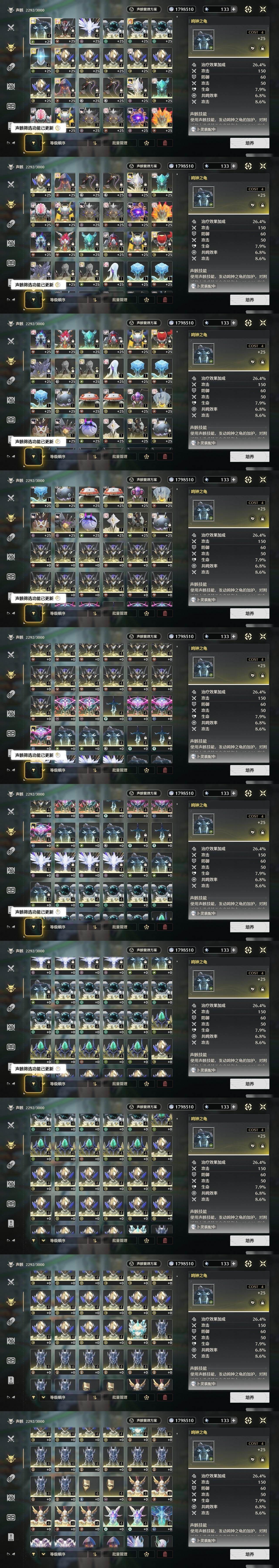279x1568 pixels.
Task: Click the close X icon in topmost header
Action: click(x=263, y=9)
